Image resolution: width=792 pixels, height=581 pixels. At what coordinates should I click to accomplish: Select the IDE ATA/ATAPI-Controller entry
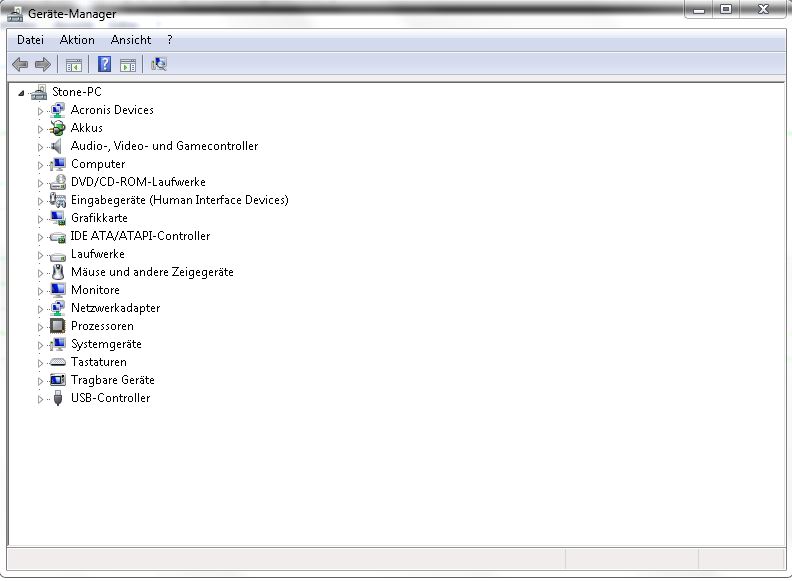(x=140, y=236)
